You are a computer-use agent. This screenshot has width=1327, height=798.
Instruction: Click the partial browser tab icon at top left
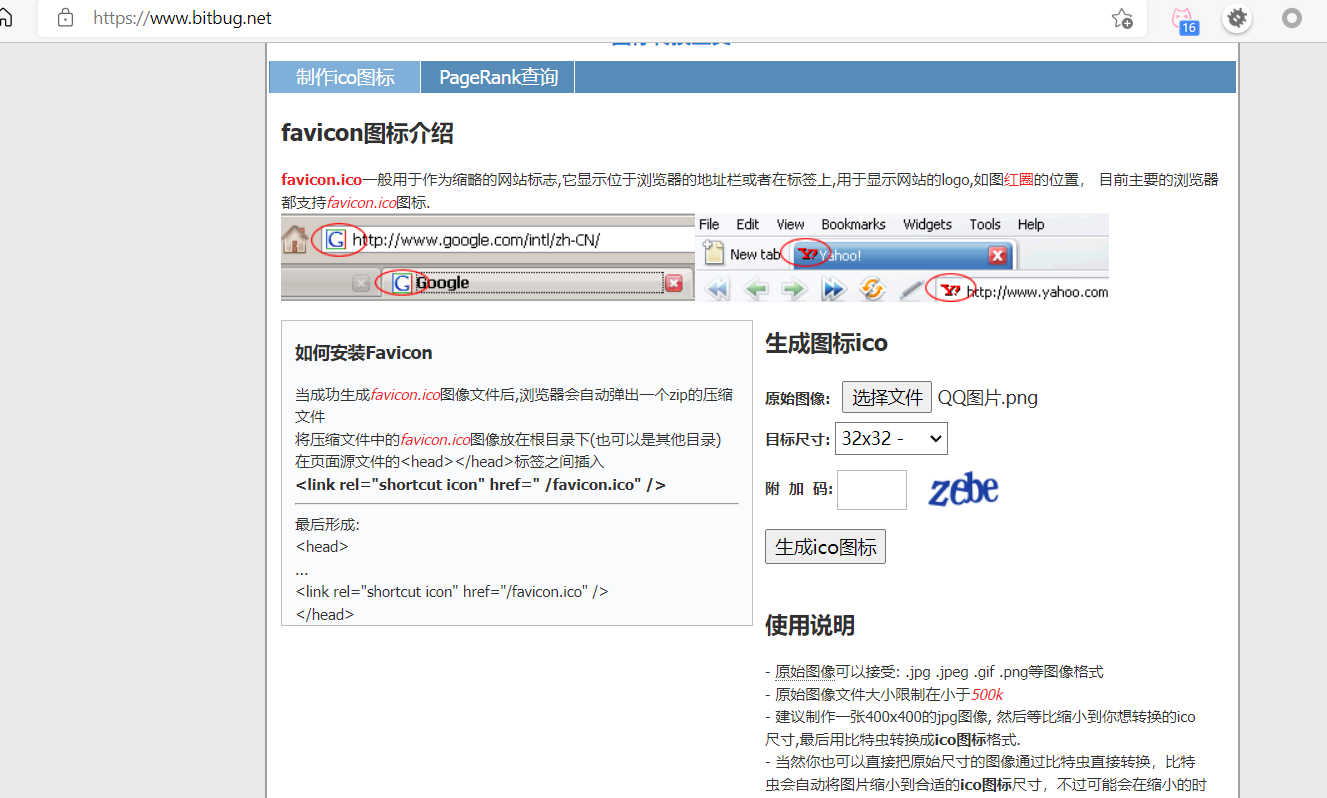[5, 18]
